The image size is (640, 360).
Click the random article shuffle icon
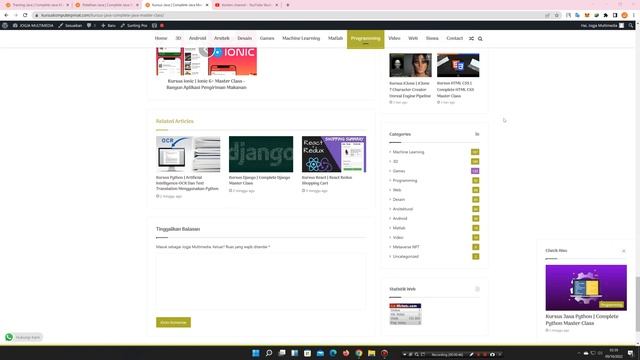click(471, 38)
